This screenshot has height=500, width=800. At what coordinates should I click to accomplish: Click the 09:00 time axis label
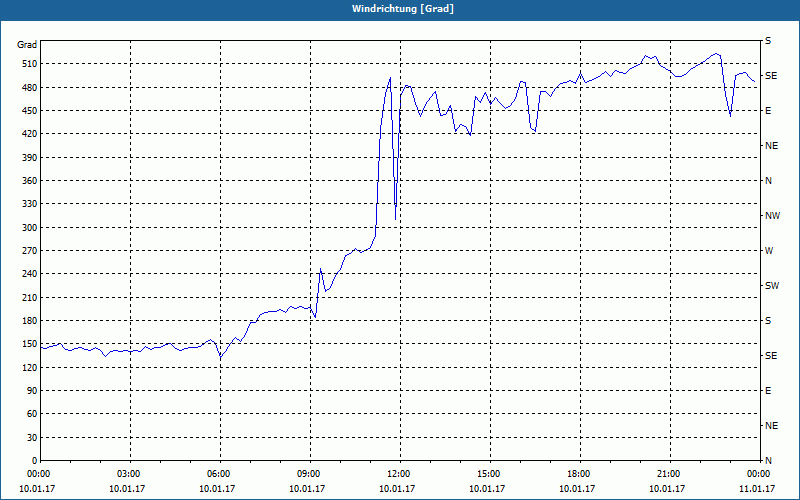tap(310, 474)
